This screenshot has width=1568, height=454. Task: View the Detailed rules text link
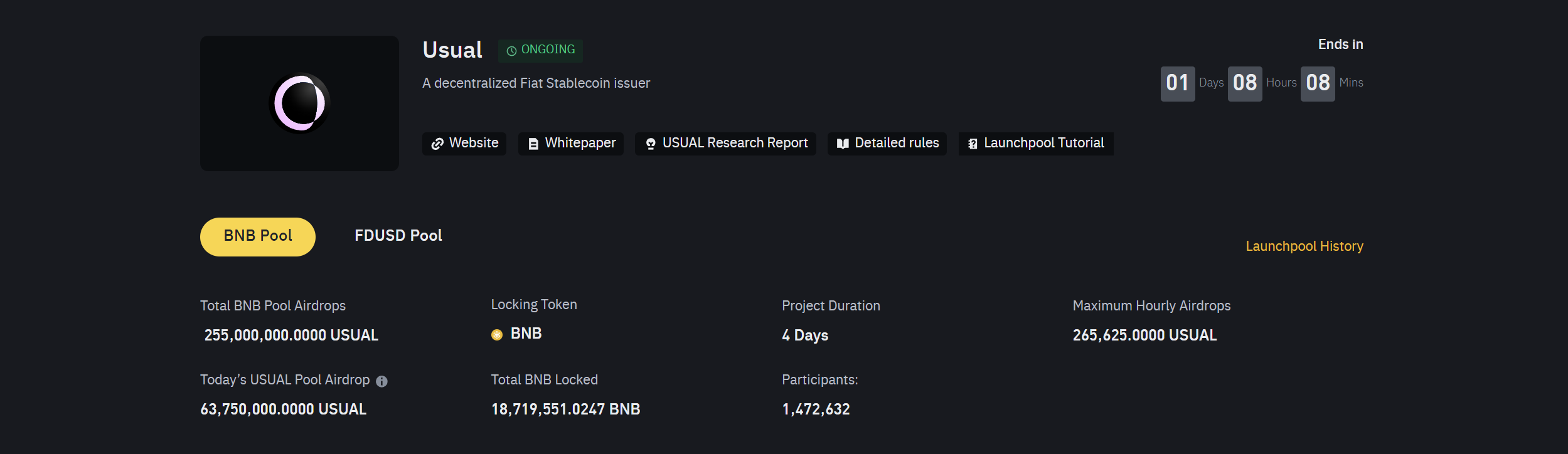click(897, 143)
